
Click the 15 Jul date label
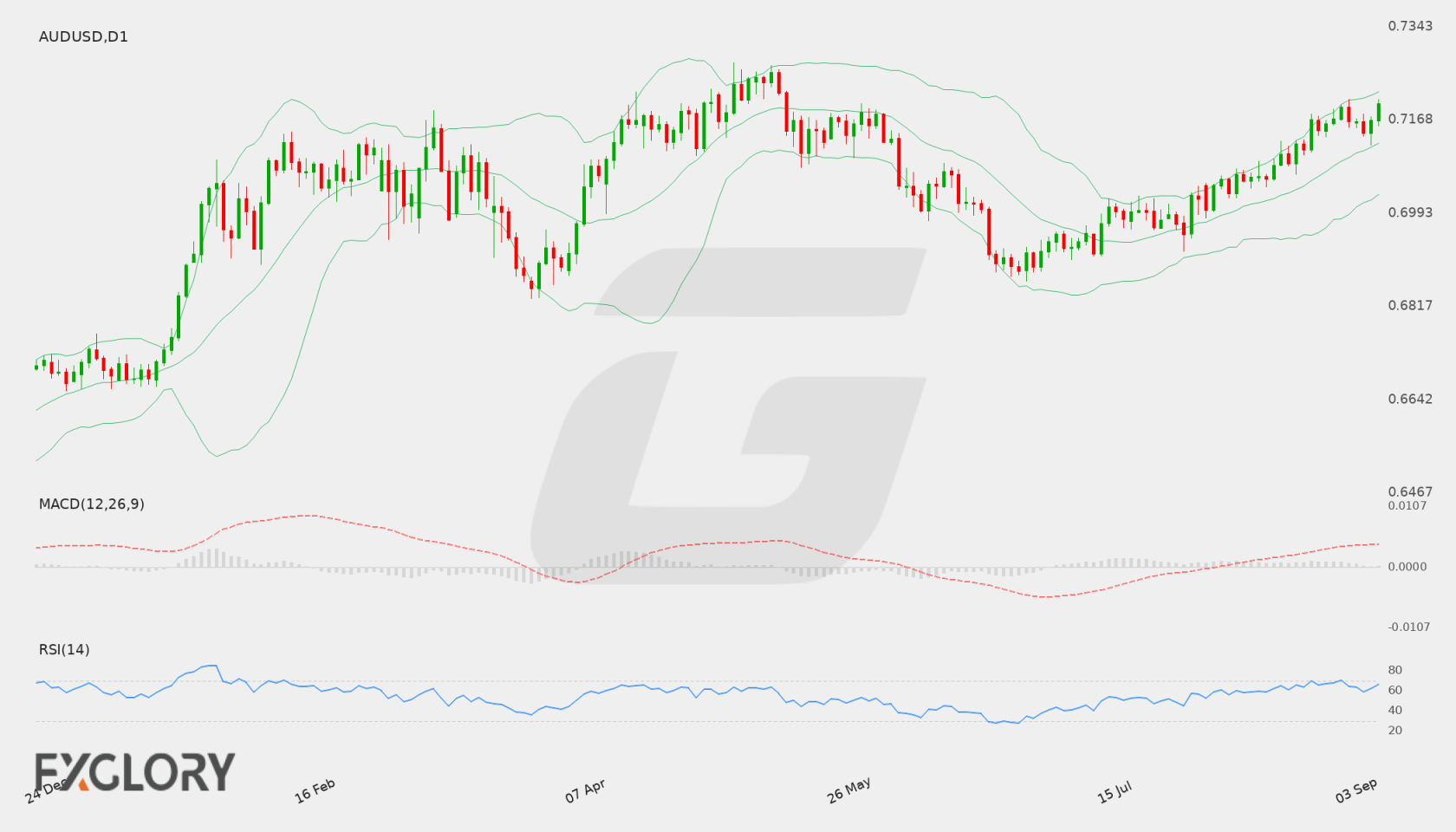(x=1115, y=791)
